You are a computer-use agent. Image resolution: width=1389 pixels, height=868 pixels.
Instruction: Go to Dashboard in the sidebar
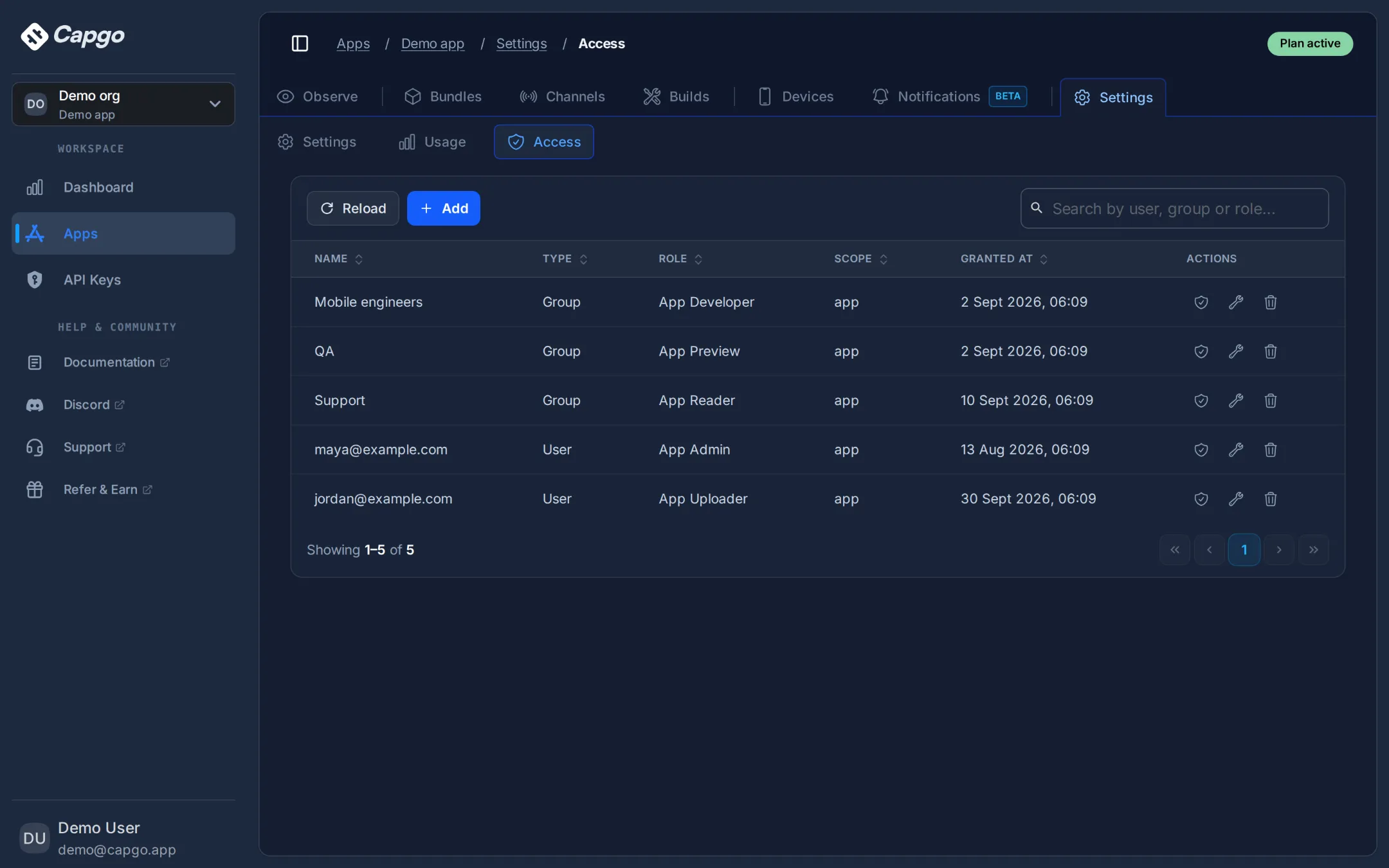(123, 187)
